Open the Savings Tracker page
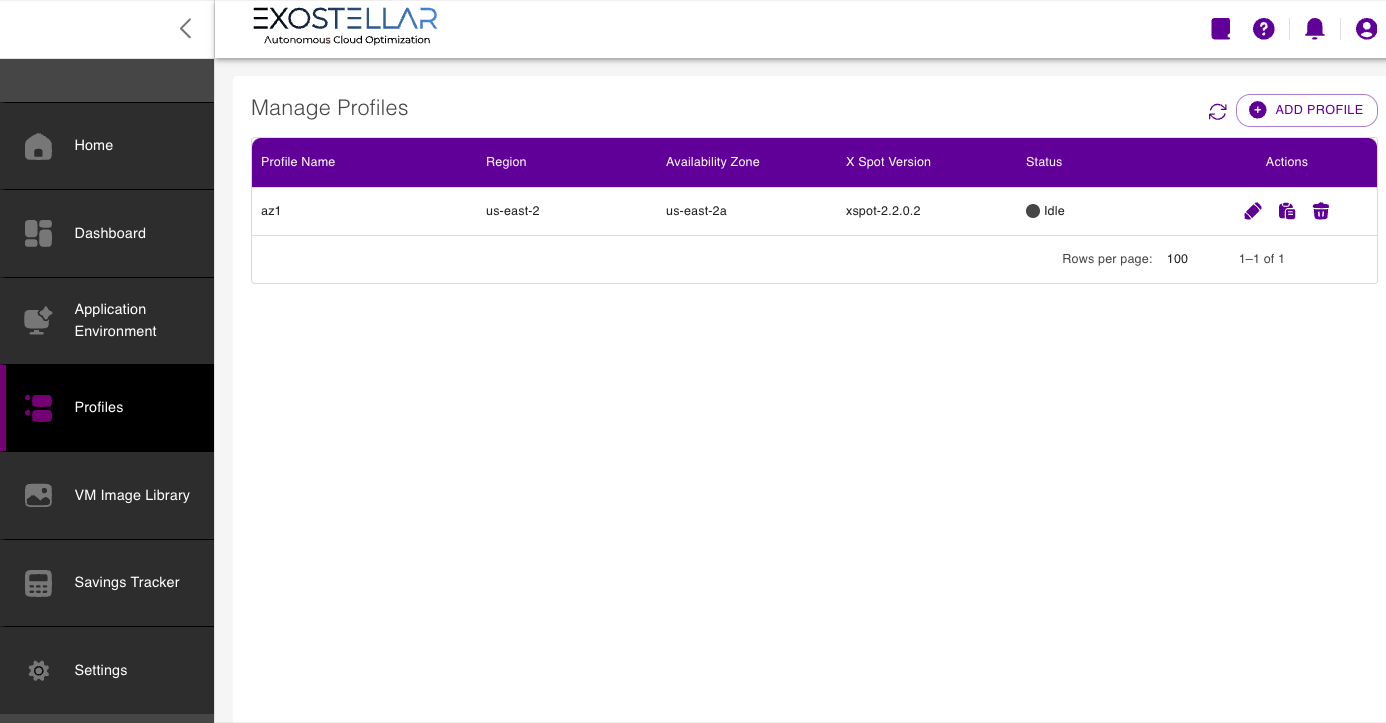The image size is (1386, 723). point(126,582)
